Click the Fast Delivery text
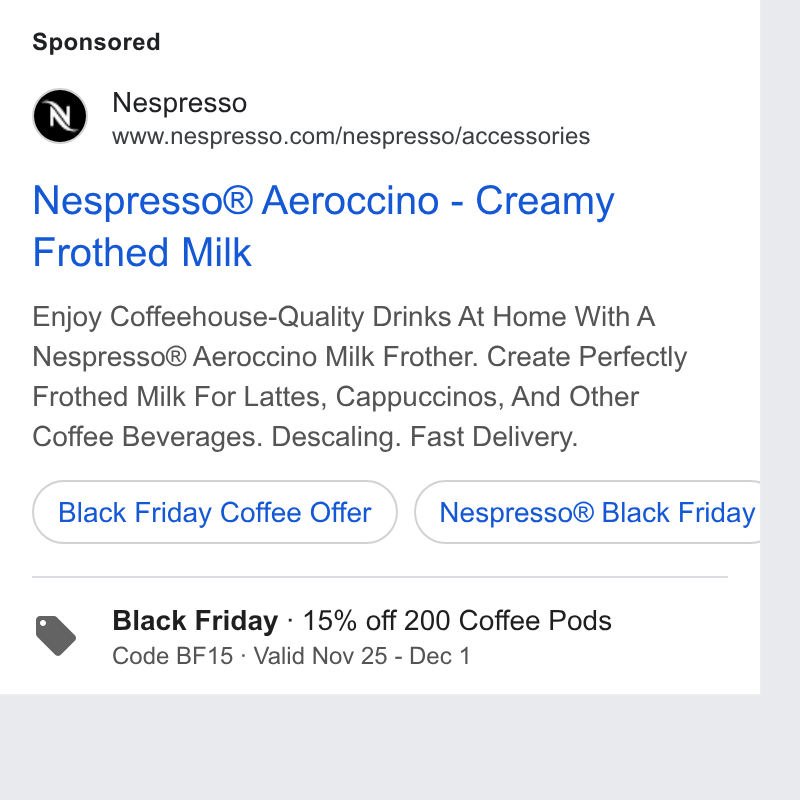800x800 pixels. point(494,437)
